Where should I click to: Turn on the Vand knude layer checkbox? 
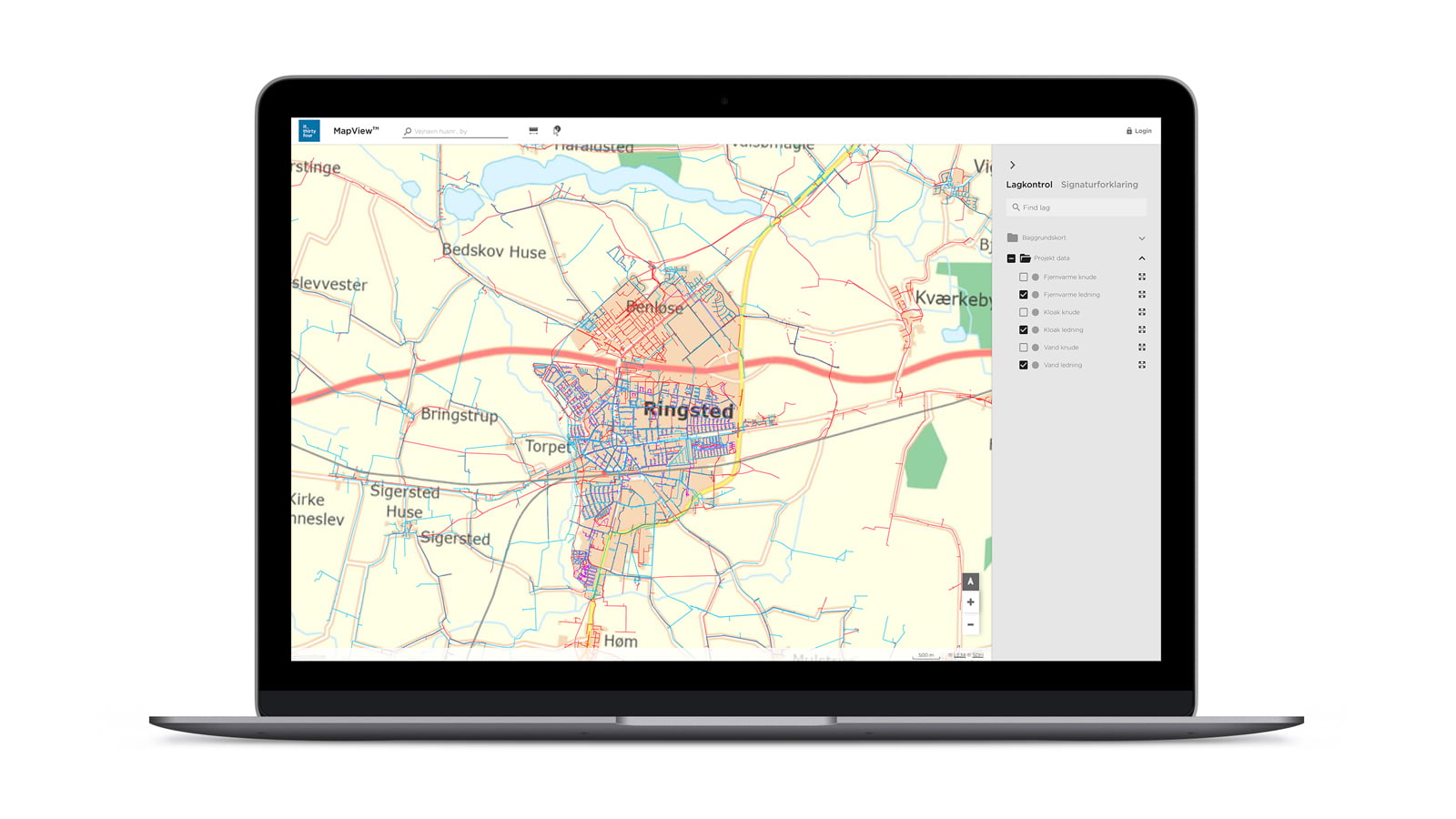(x=1024, y=348)
